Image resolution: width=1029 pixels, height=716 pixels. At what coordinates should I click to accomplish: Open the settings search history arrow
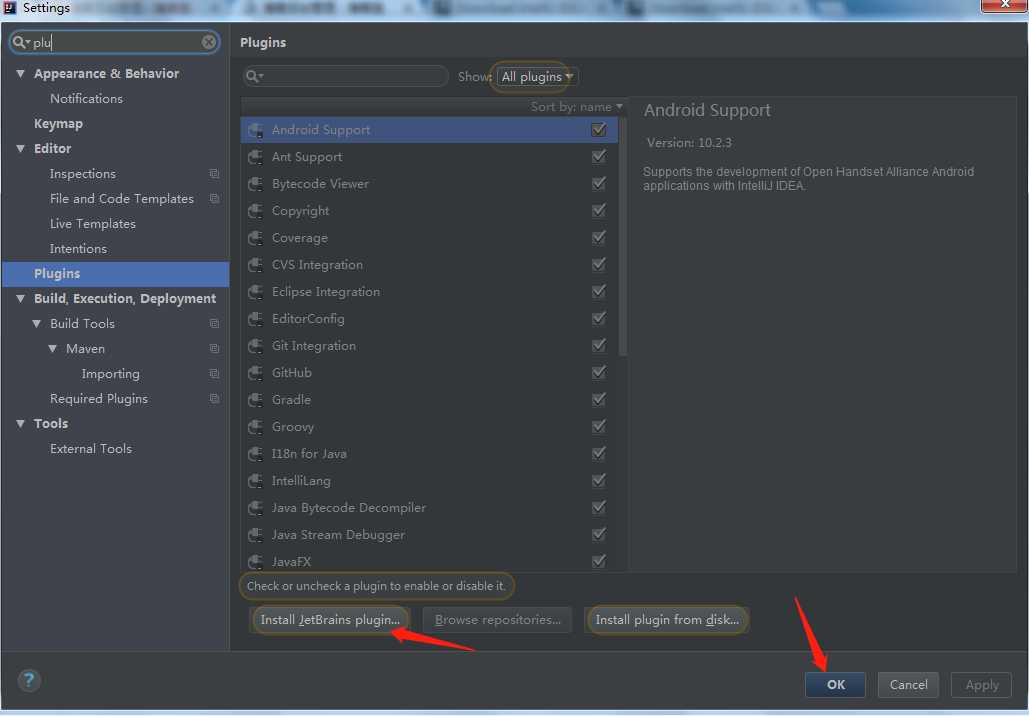(x=28, y=42)
